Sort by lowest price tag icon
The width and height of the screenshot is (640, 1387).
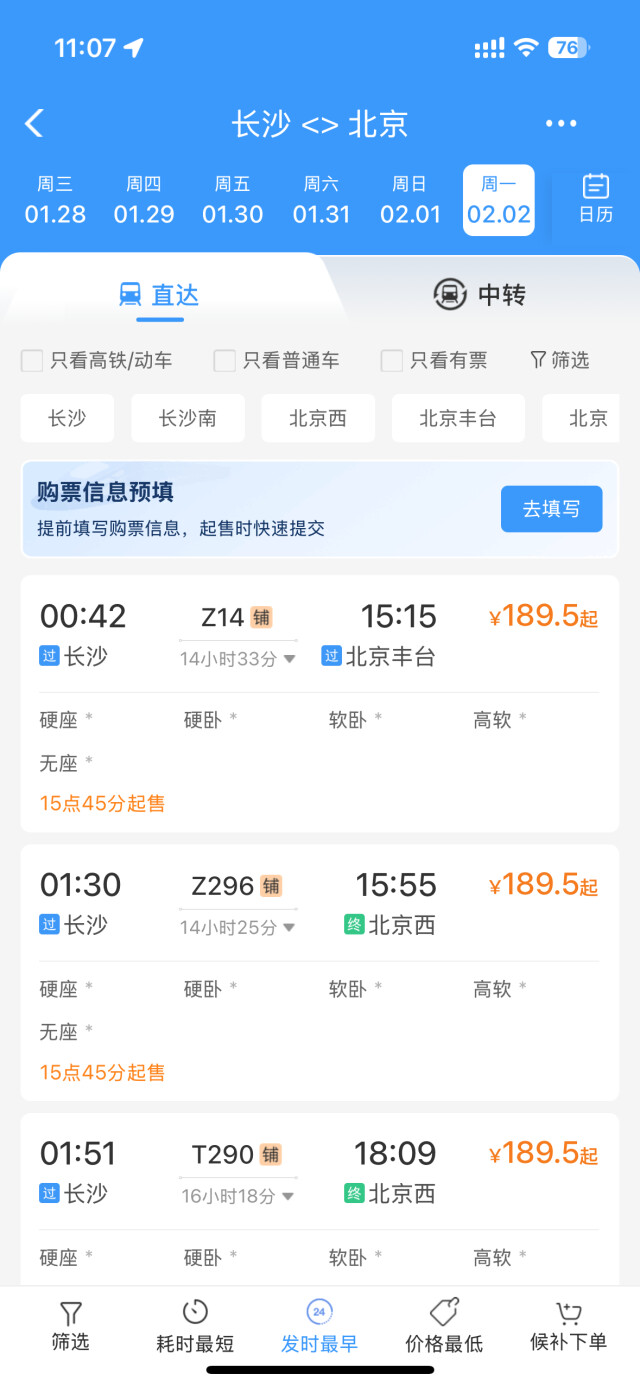pyautogui.click(x=444, y=1313)
